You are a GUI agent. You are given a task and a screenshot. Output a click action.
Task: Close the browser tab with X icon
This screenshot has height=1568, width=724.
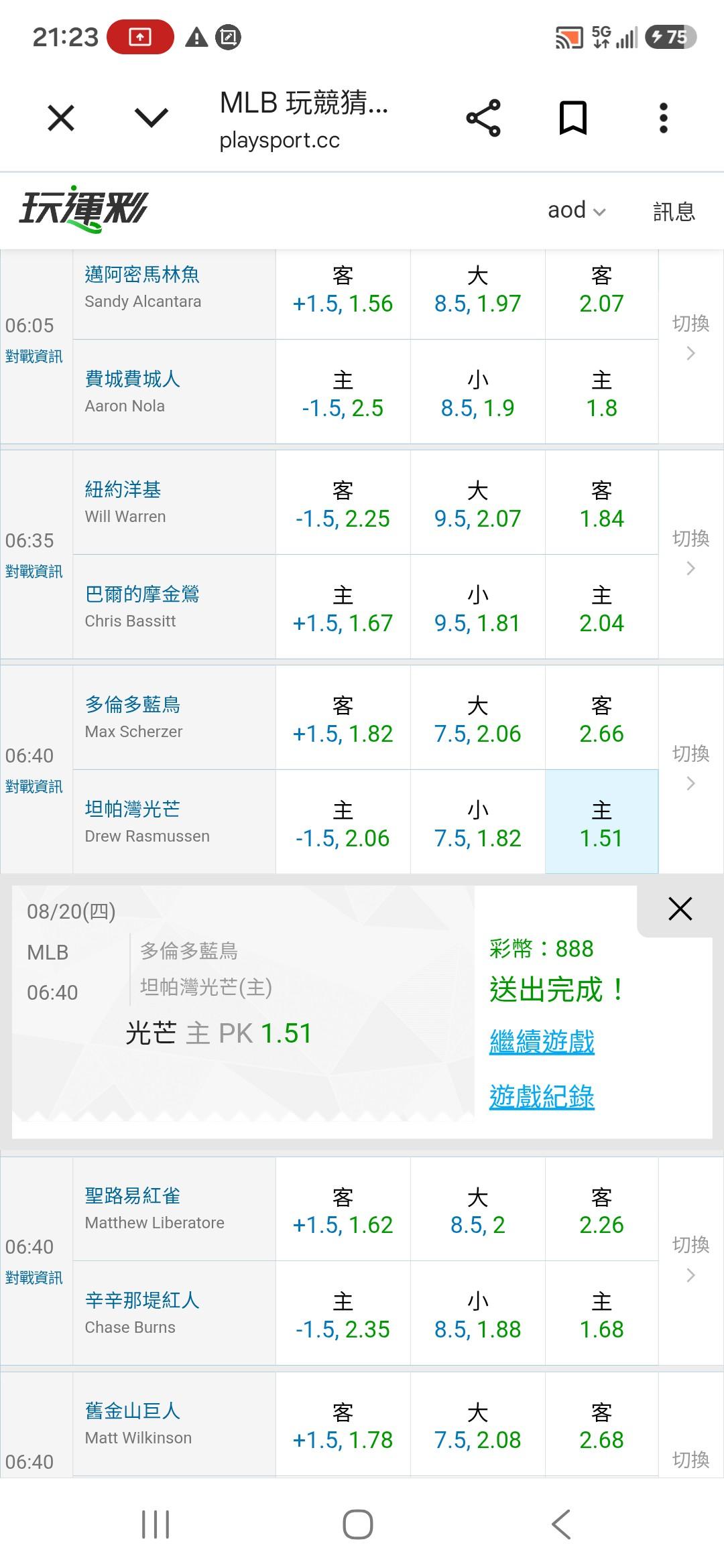(x=61, y=119)
